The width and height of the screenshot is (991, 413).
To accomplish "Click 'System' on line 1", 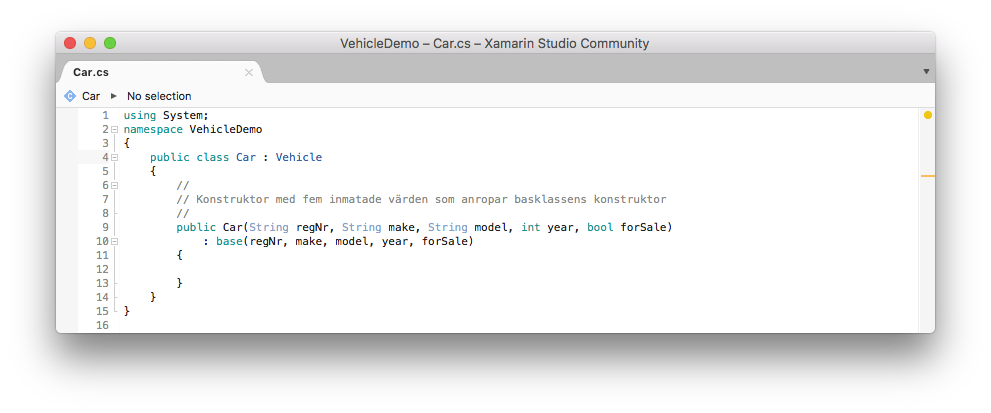I will (x=183, y=116).
